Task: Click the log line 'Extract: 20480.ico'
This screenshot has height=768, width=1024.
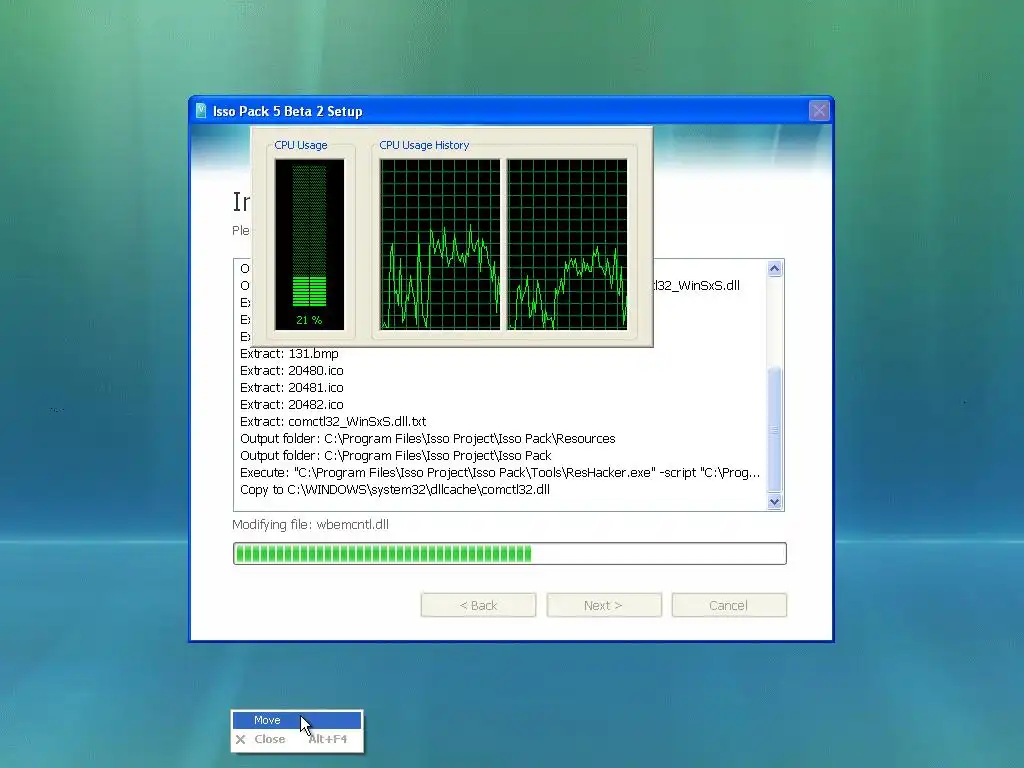Action: tap(291, 371)
